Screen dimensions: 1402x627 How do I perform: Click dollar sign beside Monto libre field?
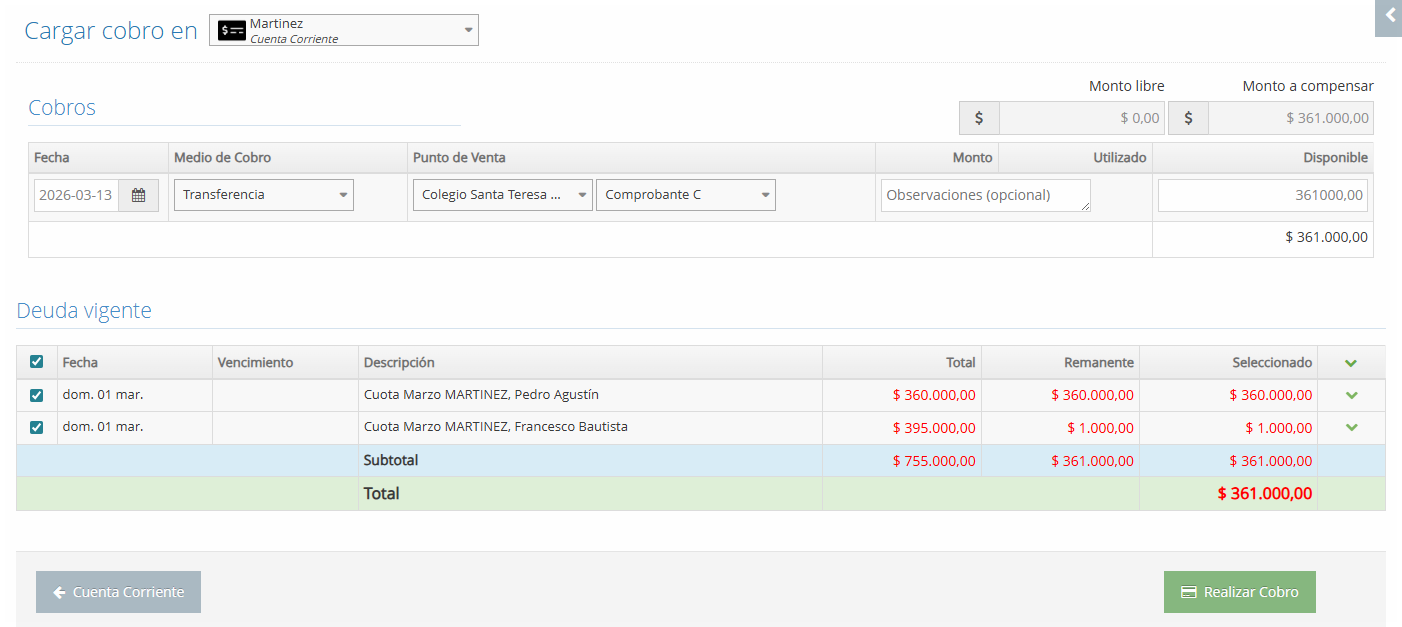tap(979, 118)
